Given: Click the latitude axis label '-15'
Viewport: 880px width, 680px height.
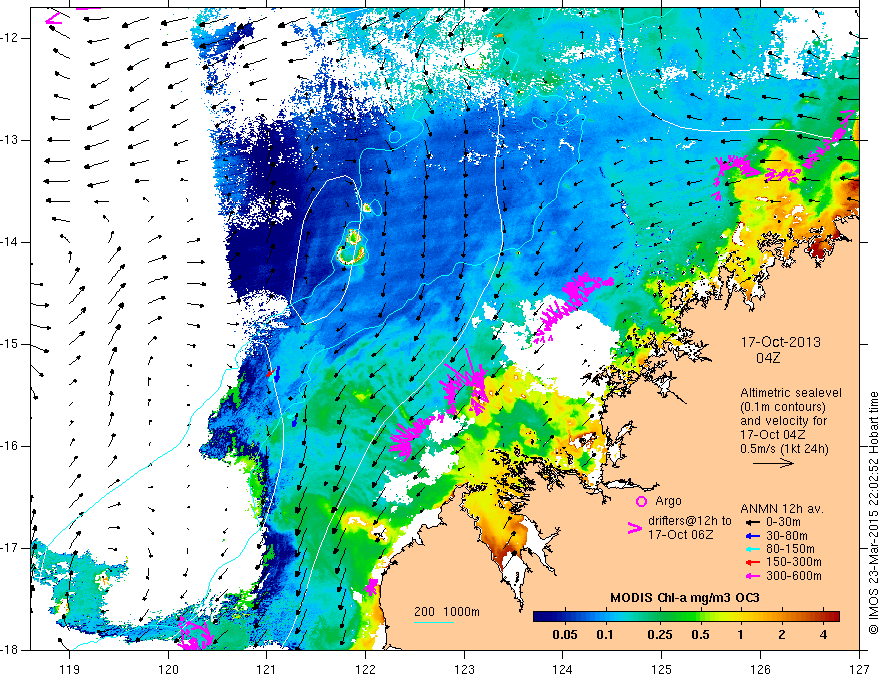Looking at the screenshot, I should point(10,344).
